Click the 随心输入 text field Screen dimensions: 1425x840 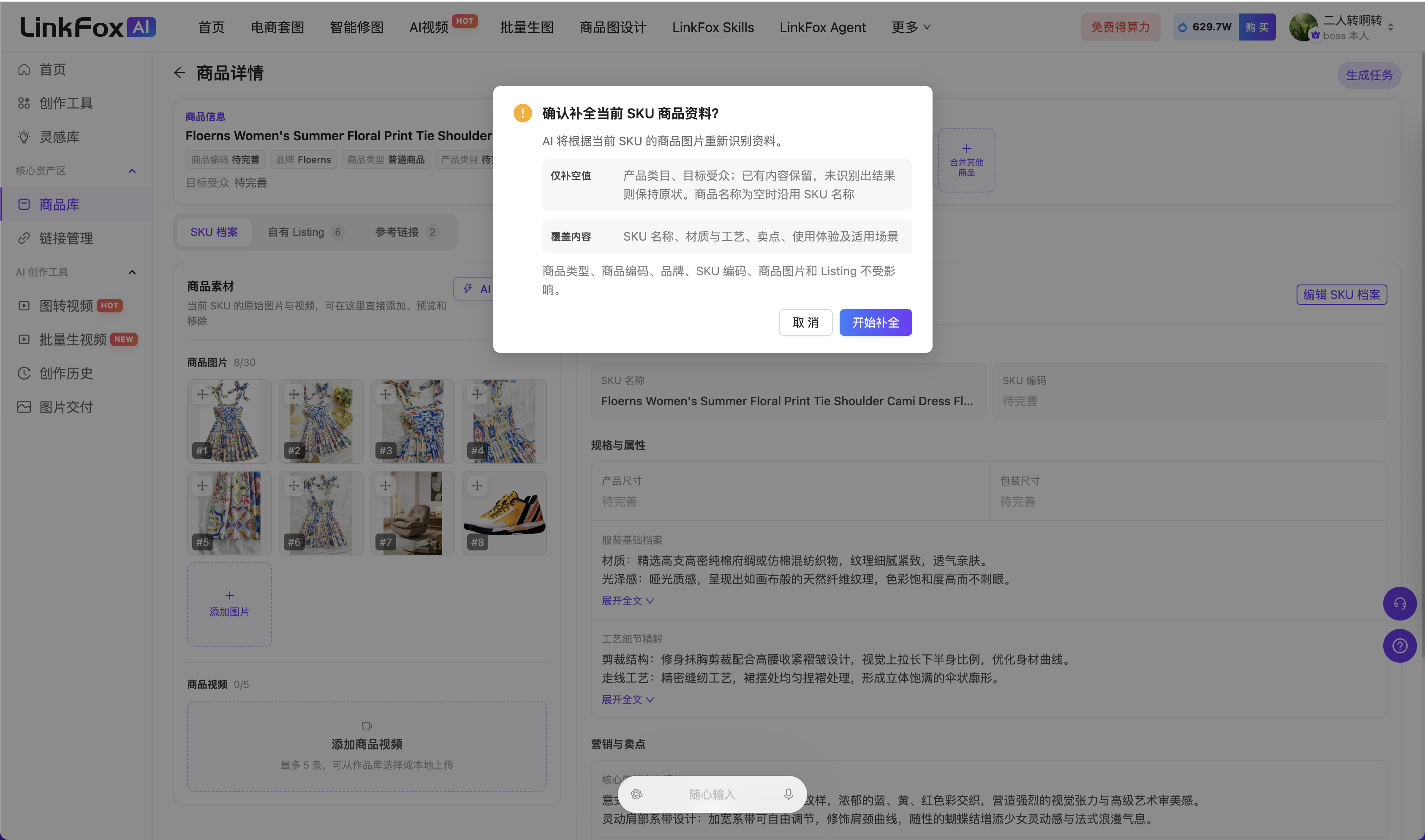(712, 794)
